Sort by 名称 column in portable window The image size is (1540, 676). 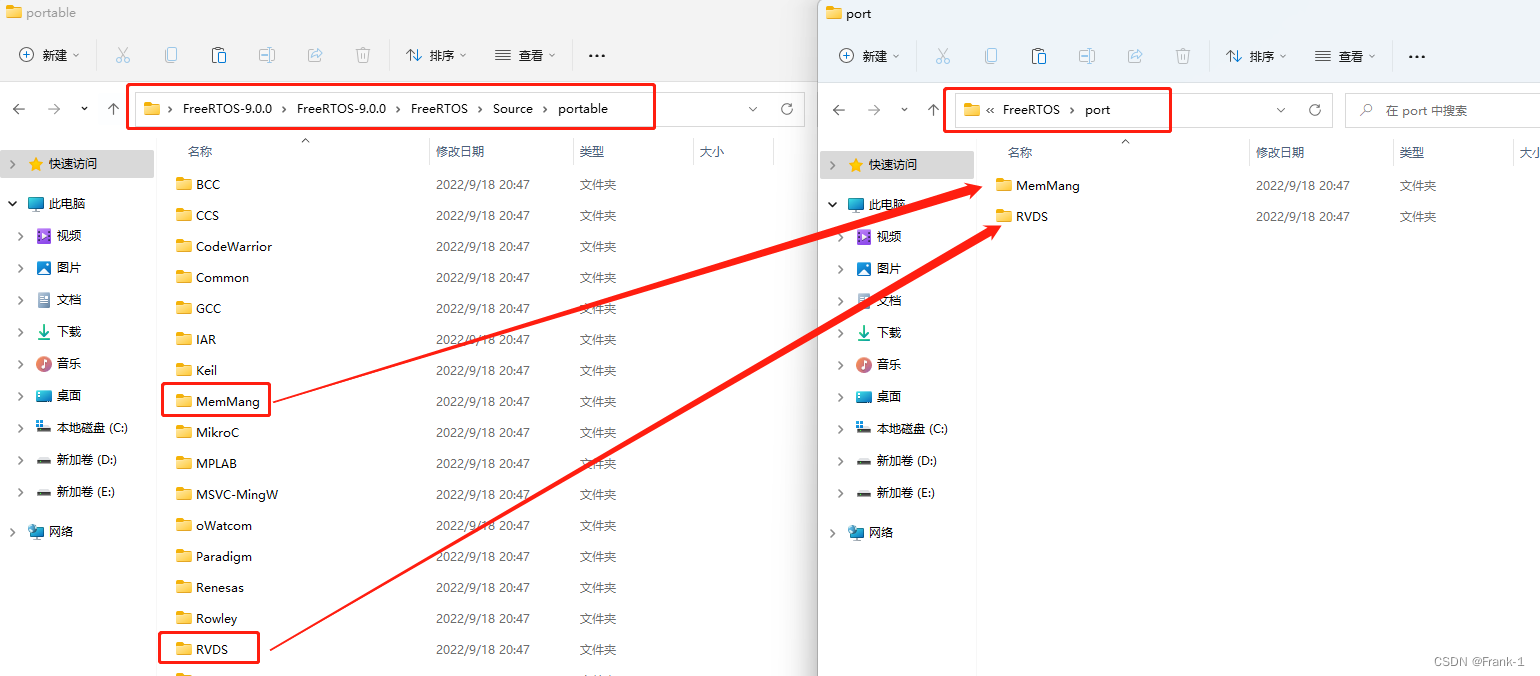click(x=200, y=151)
